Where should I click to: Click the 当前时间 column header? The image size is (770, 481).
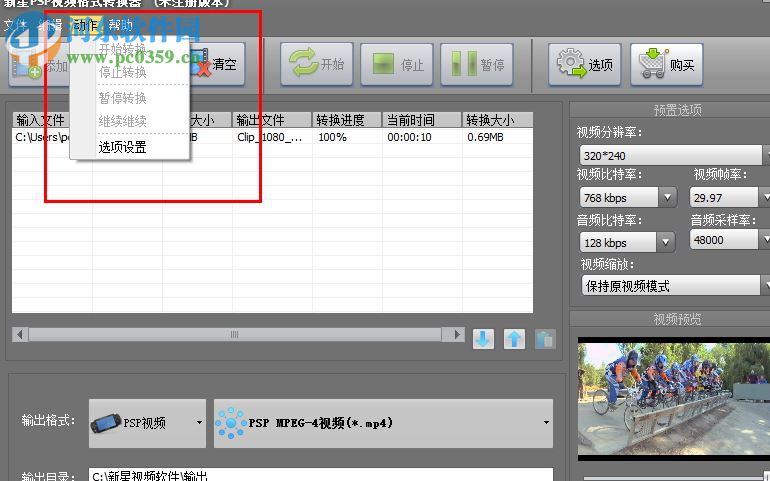click(x=422, y=120)
